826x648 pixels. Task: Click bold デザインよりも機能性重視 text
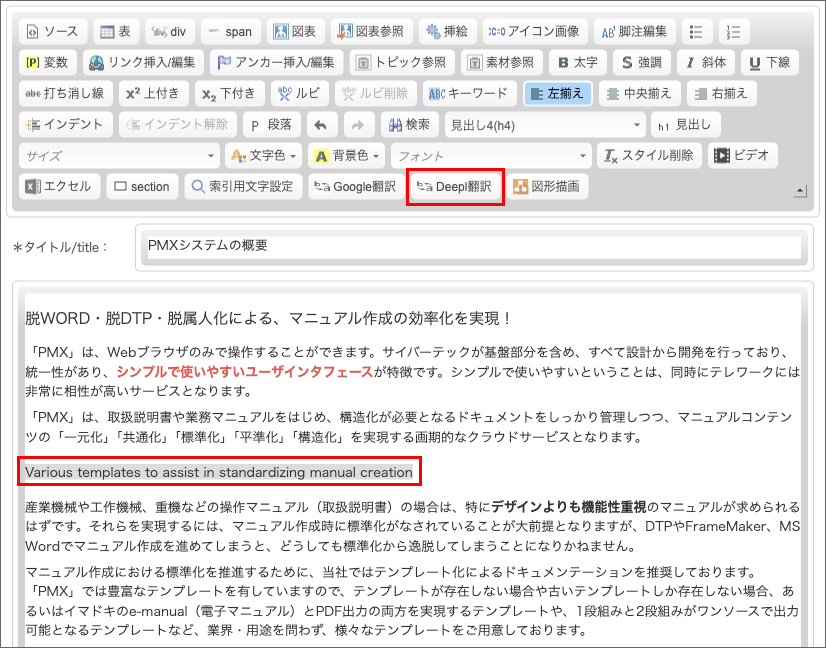click(x=568, y=507)
